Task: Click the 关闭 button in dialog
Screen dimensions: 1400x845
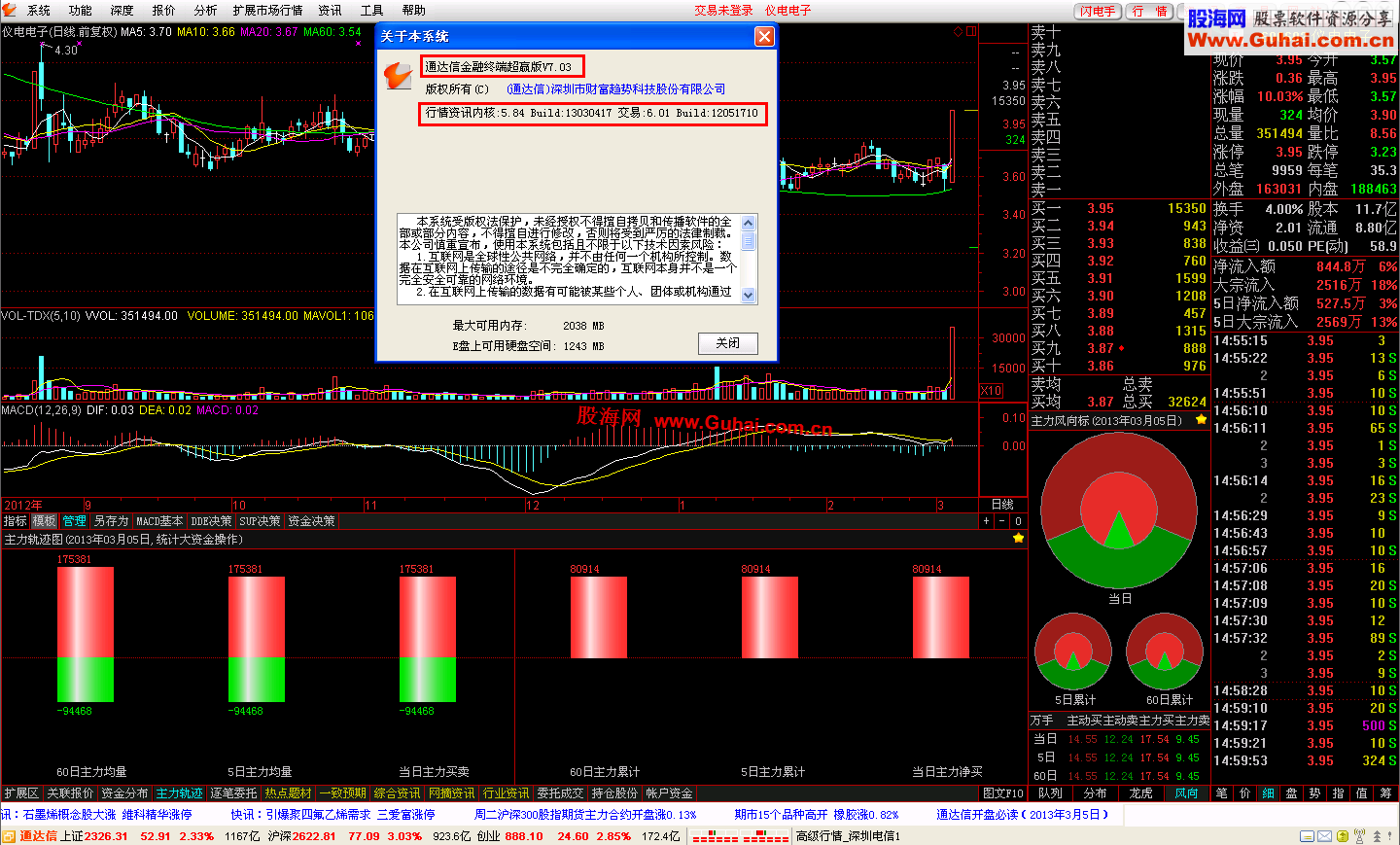Action: pos(727,343)
